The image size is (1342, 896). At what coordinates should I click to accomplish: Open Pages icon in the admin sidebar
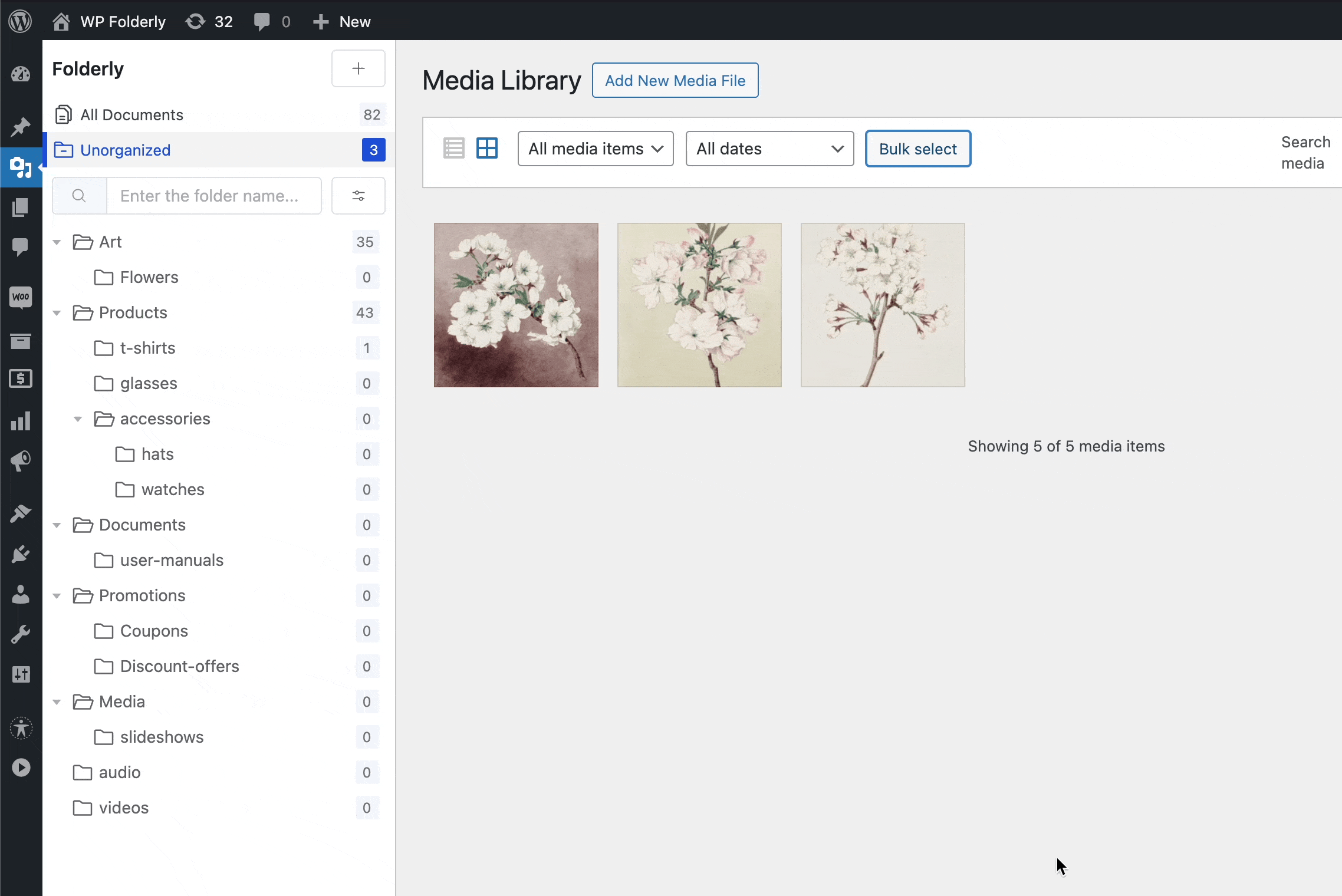[x=21, y=207]
